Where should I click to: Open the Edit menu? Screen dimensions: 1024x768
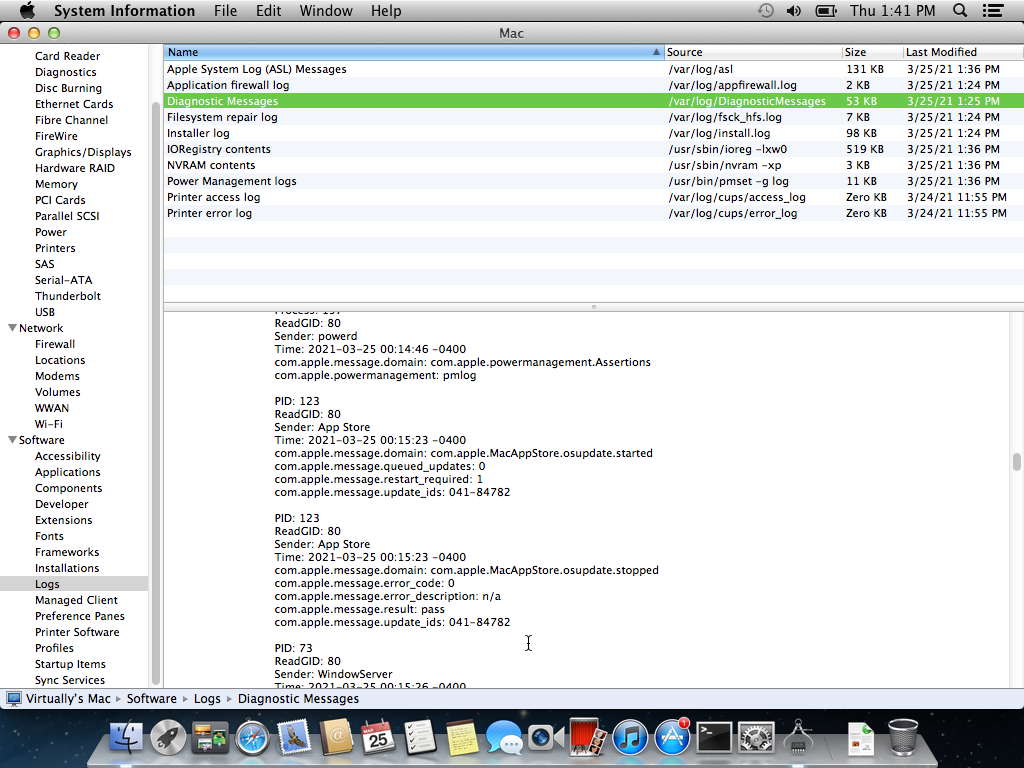(268, 10)
